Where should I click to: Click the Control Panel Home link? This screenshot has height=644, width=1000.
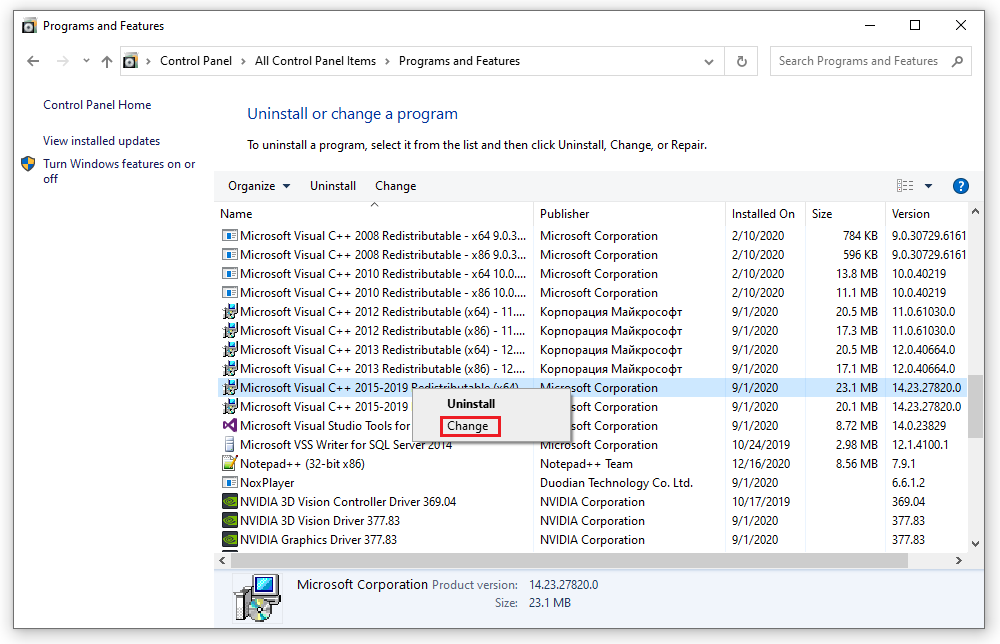[x=96, y=104]
